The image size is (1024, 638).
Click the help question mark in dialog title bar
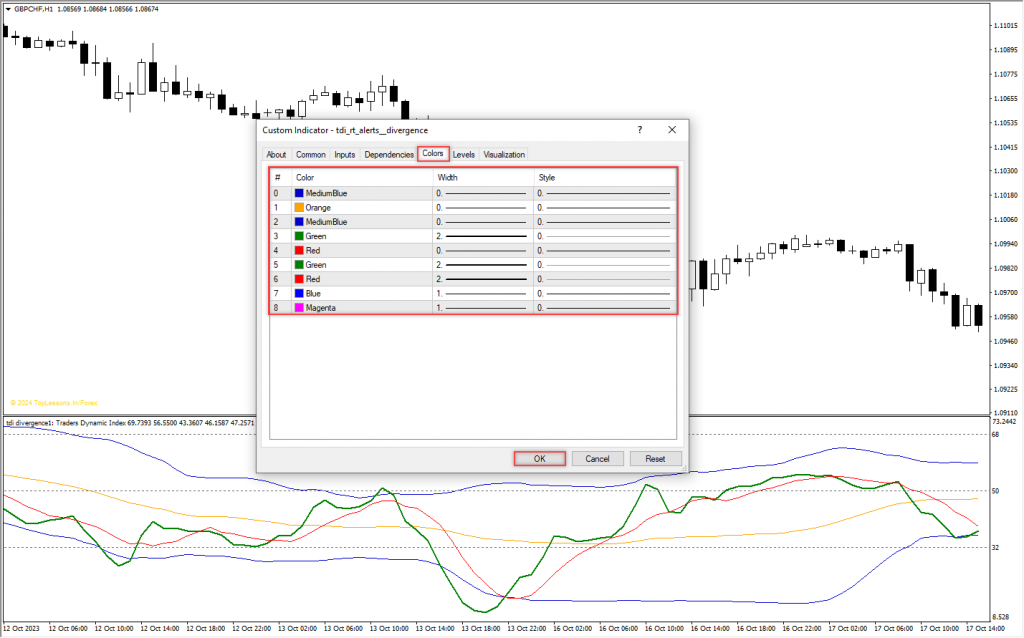click(x=639, y=130)
